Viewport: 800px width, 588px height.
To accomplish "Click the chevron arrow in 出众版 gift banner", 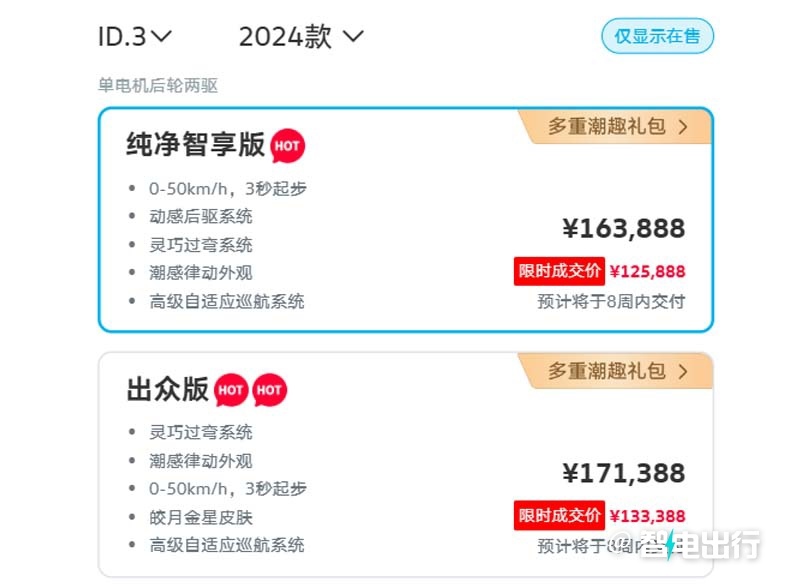I will coord(683,372).
